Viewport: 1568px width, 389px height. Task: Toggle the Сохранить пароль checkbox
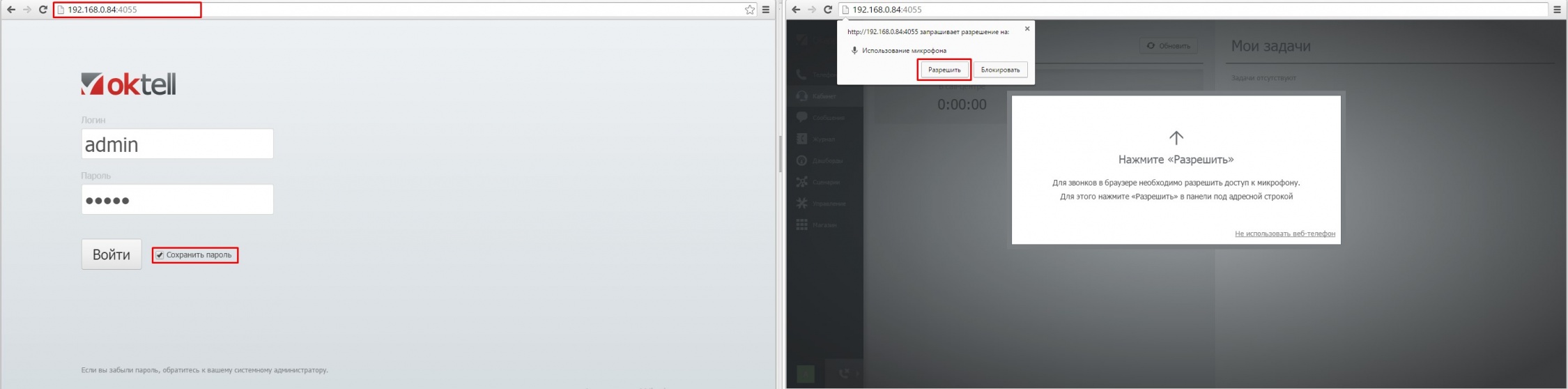[x=160, y=255]
